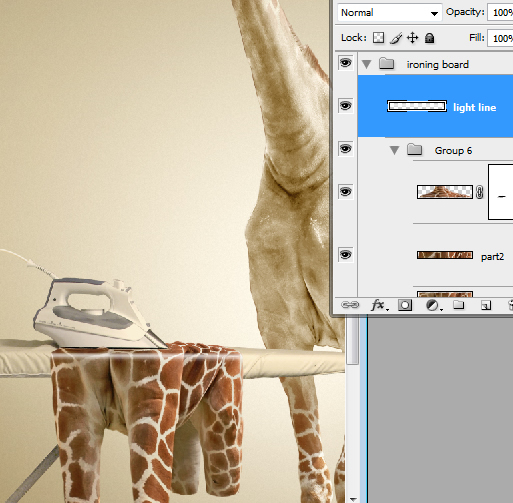Click the Opacity value field

500,13
